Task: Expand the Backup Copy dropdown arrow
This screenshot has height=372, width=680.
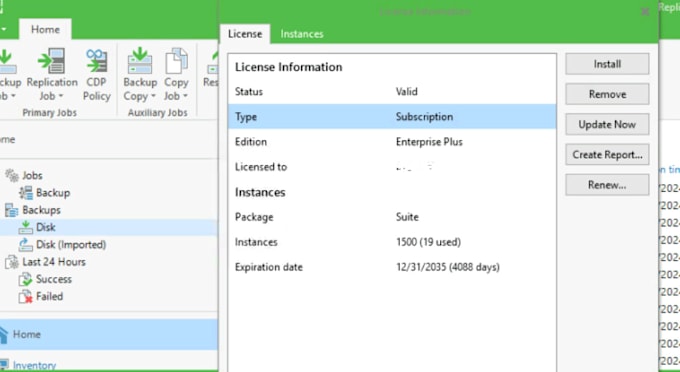Action: [x=153, y=96]
